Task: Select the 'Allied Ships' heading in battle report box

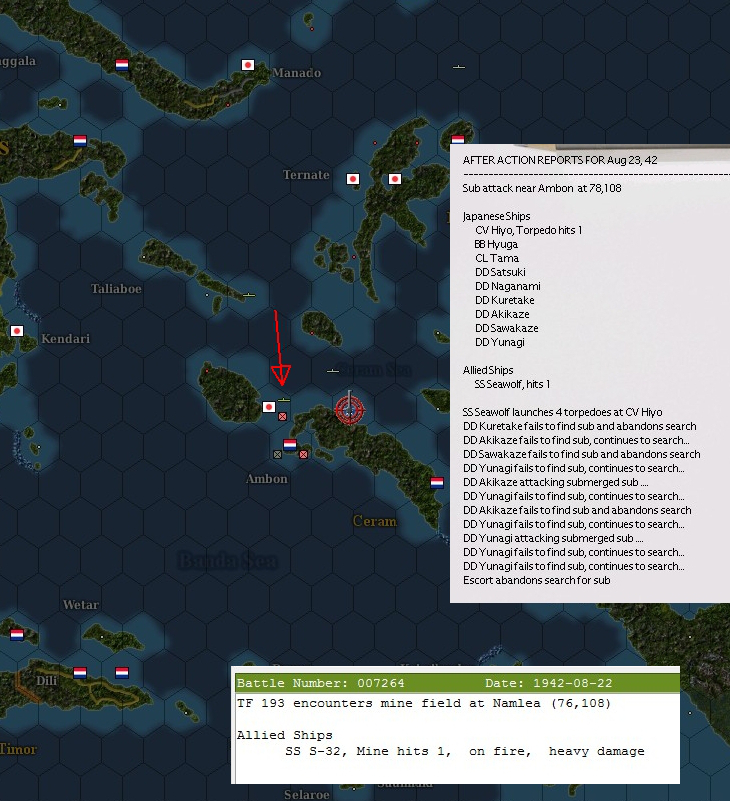Action: [285, 735]
